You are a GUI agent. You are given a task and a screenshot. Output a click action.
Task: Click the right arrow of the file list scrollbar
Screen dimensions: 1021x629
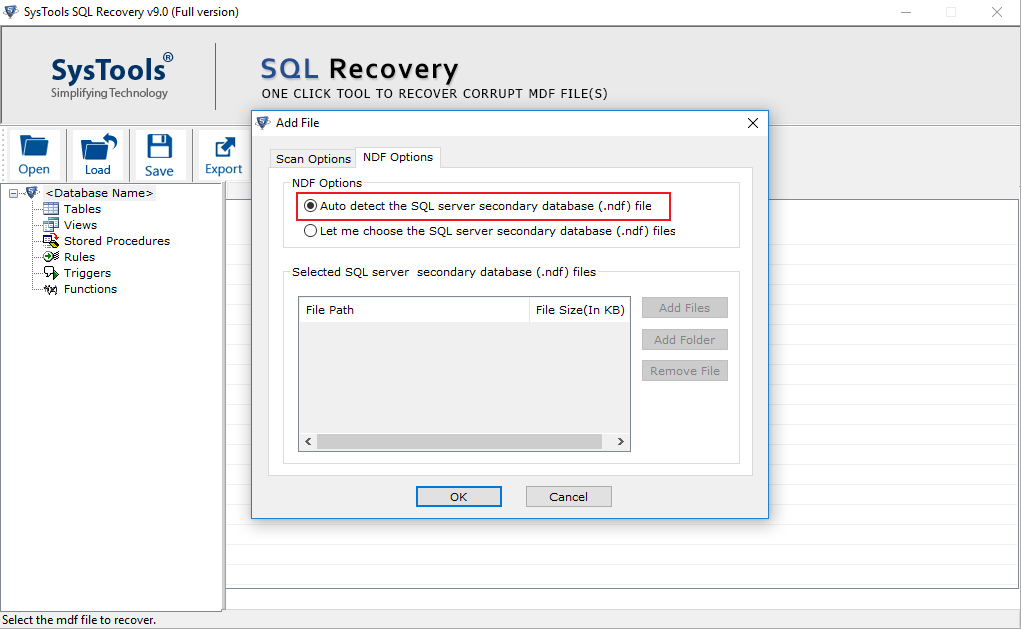621,441
